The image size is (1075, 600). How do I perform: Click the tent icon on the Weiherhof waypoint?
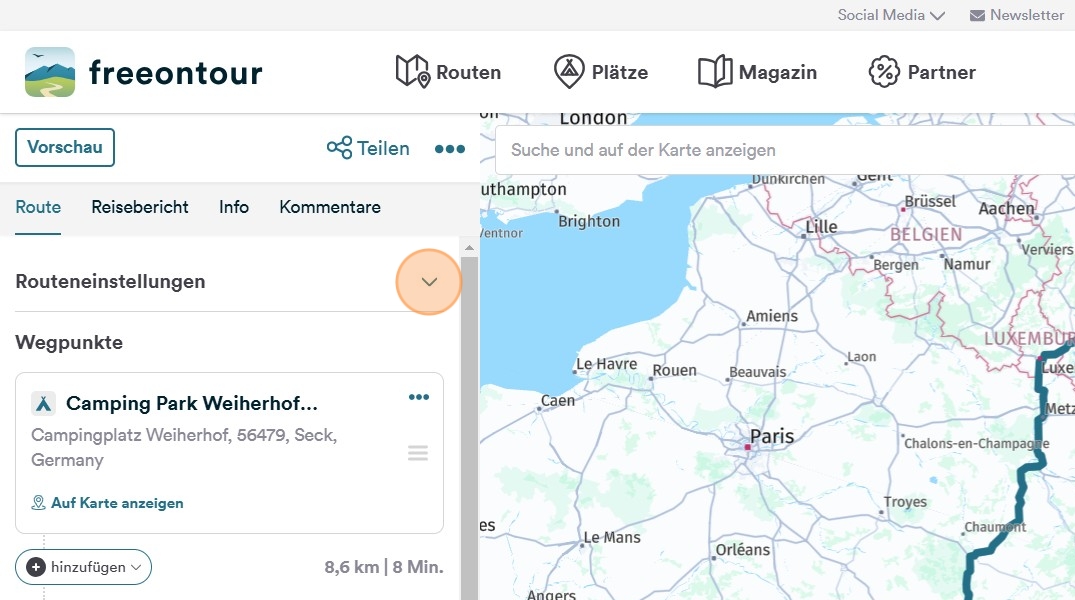click(43, 403)
